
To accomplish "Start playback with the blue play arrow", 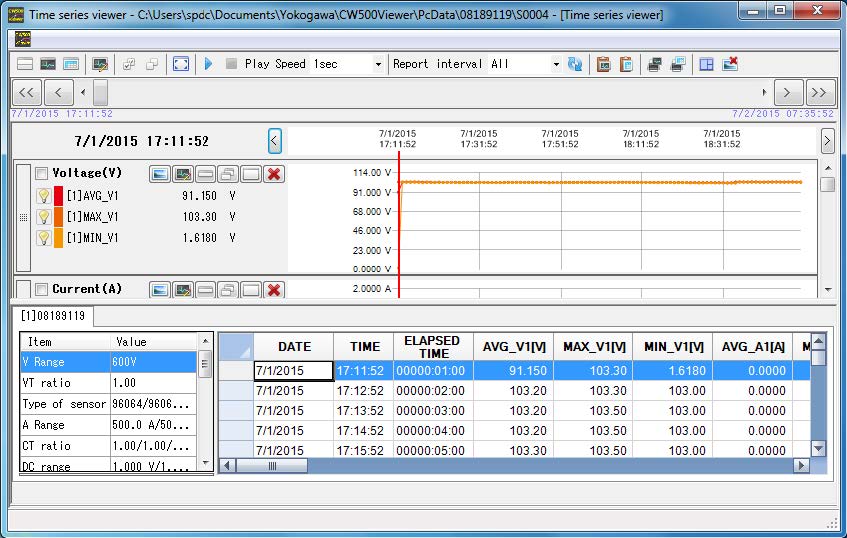I will click(209, 64).
